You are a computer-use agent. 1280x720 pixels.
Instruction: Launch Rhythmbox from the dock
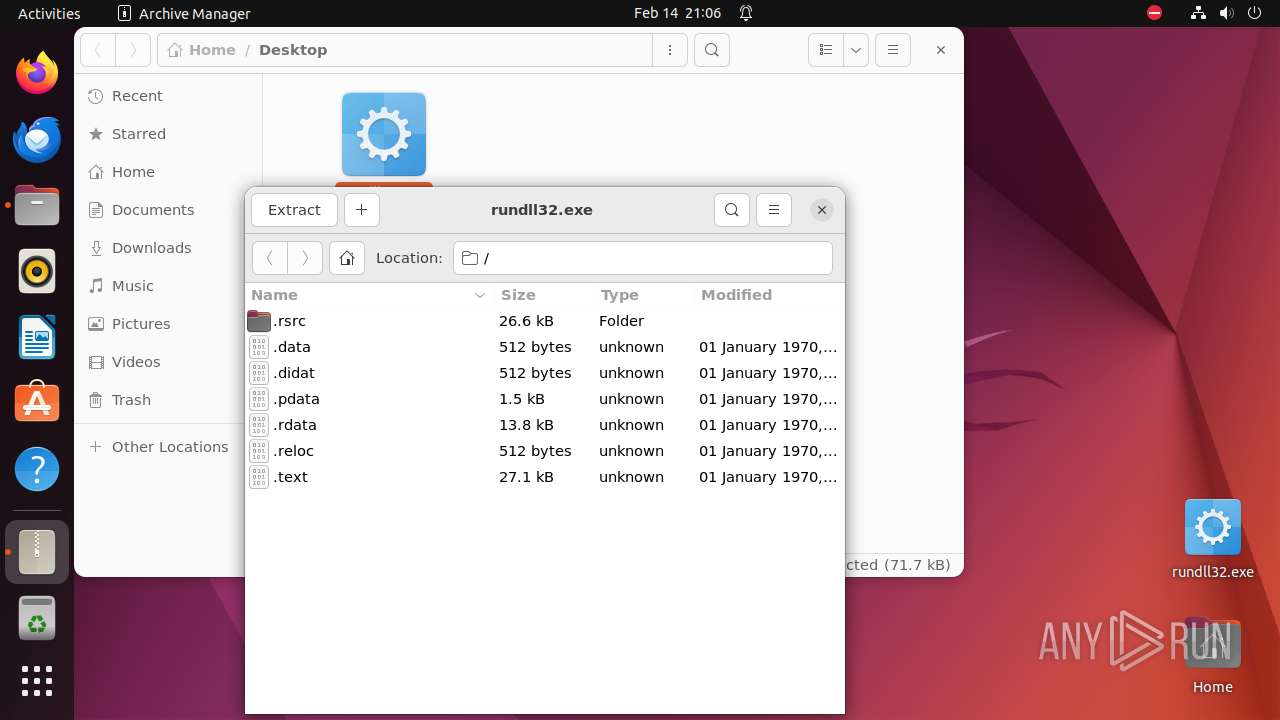coord(37,271)
